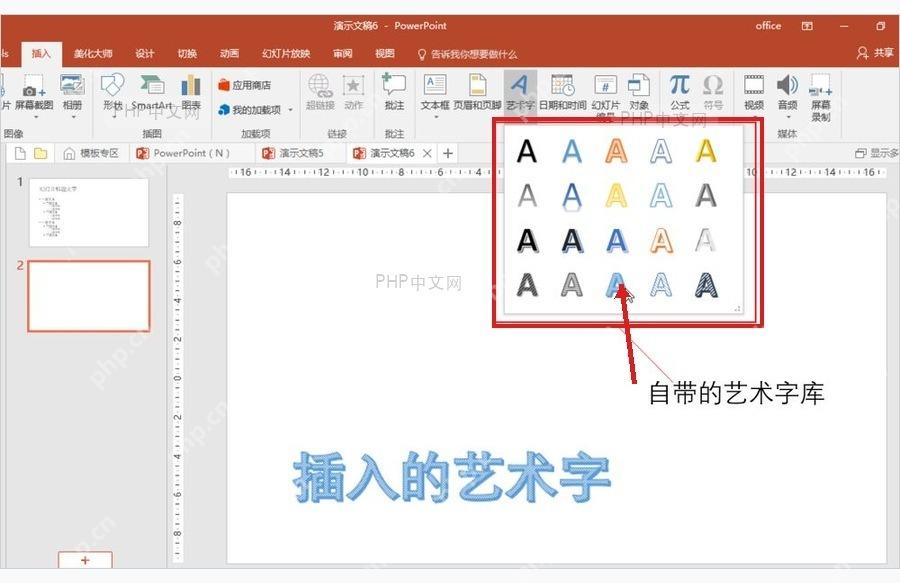This screenshot has width=900, height=583.
Task: Open the 审阅 ribbon tab
Action: (x=343, y=54)
